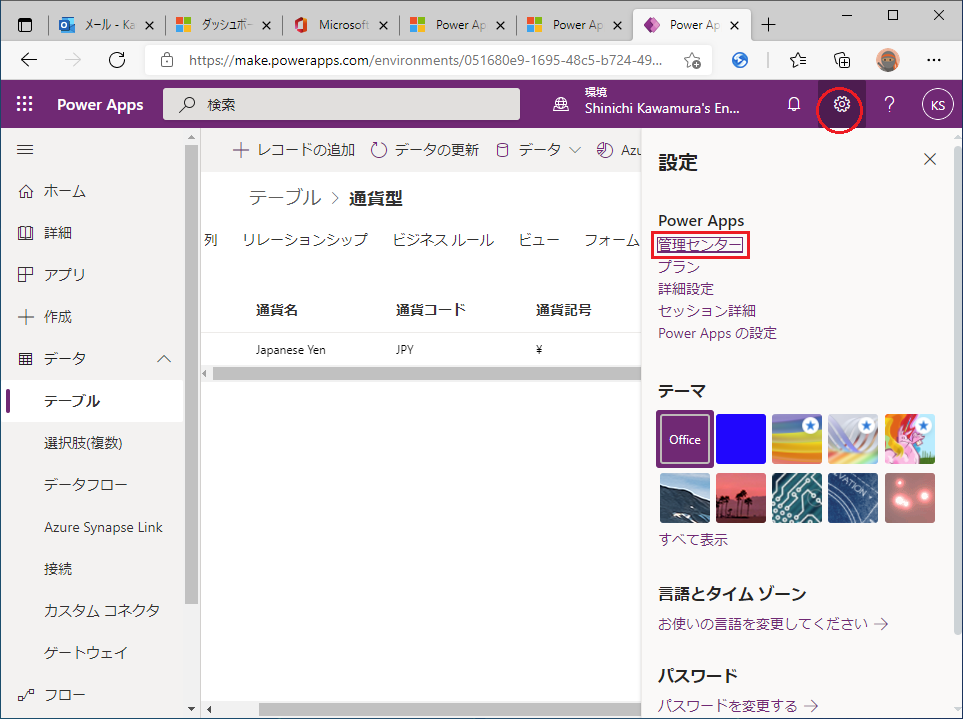This screenshot has width=963, height=719.
Task: Select the palm trees sunset theme
Action: pos(741,497)
